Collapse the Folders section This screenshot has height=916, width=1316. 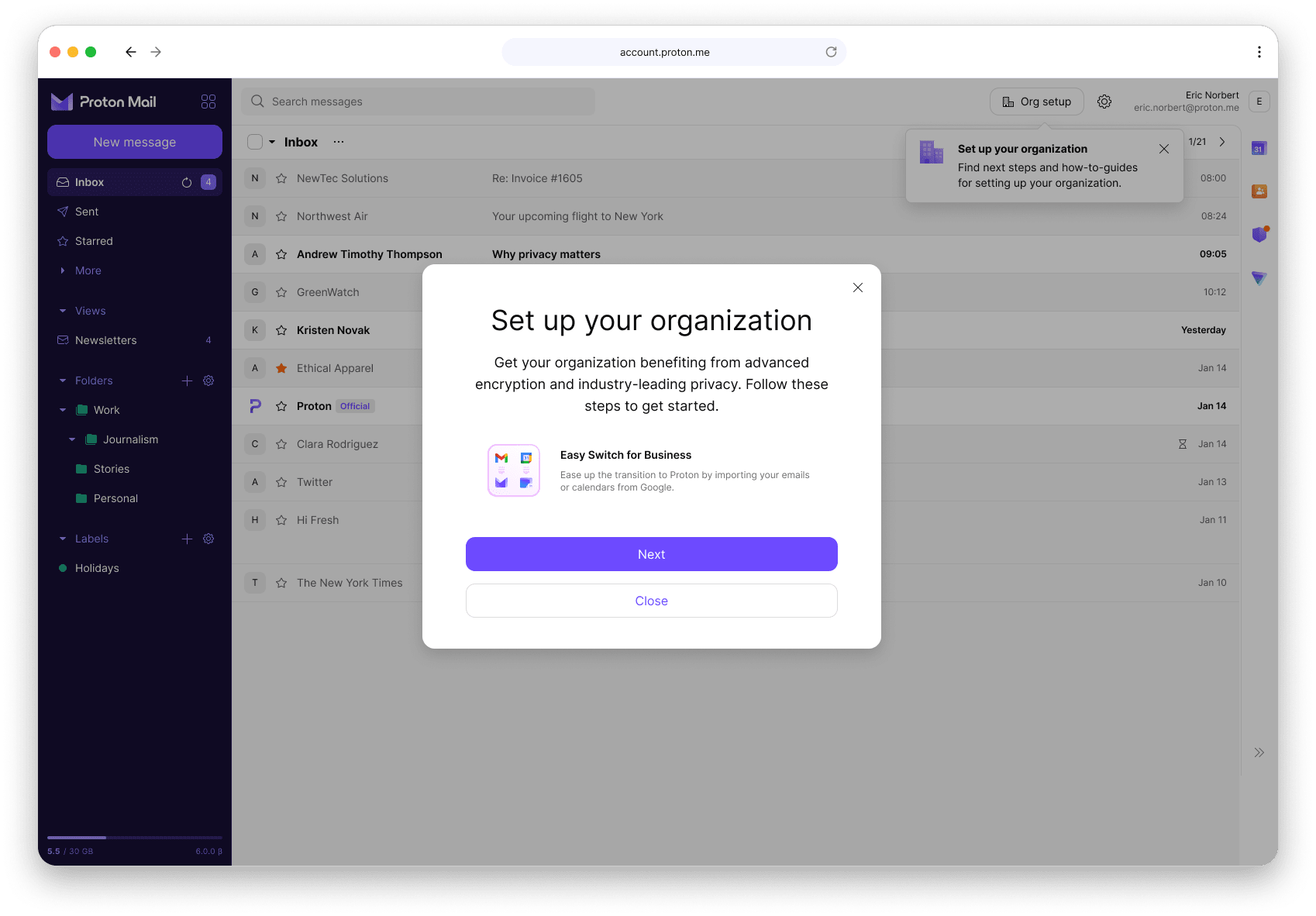(63, 381)
